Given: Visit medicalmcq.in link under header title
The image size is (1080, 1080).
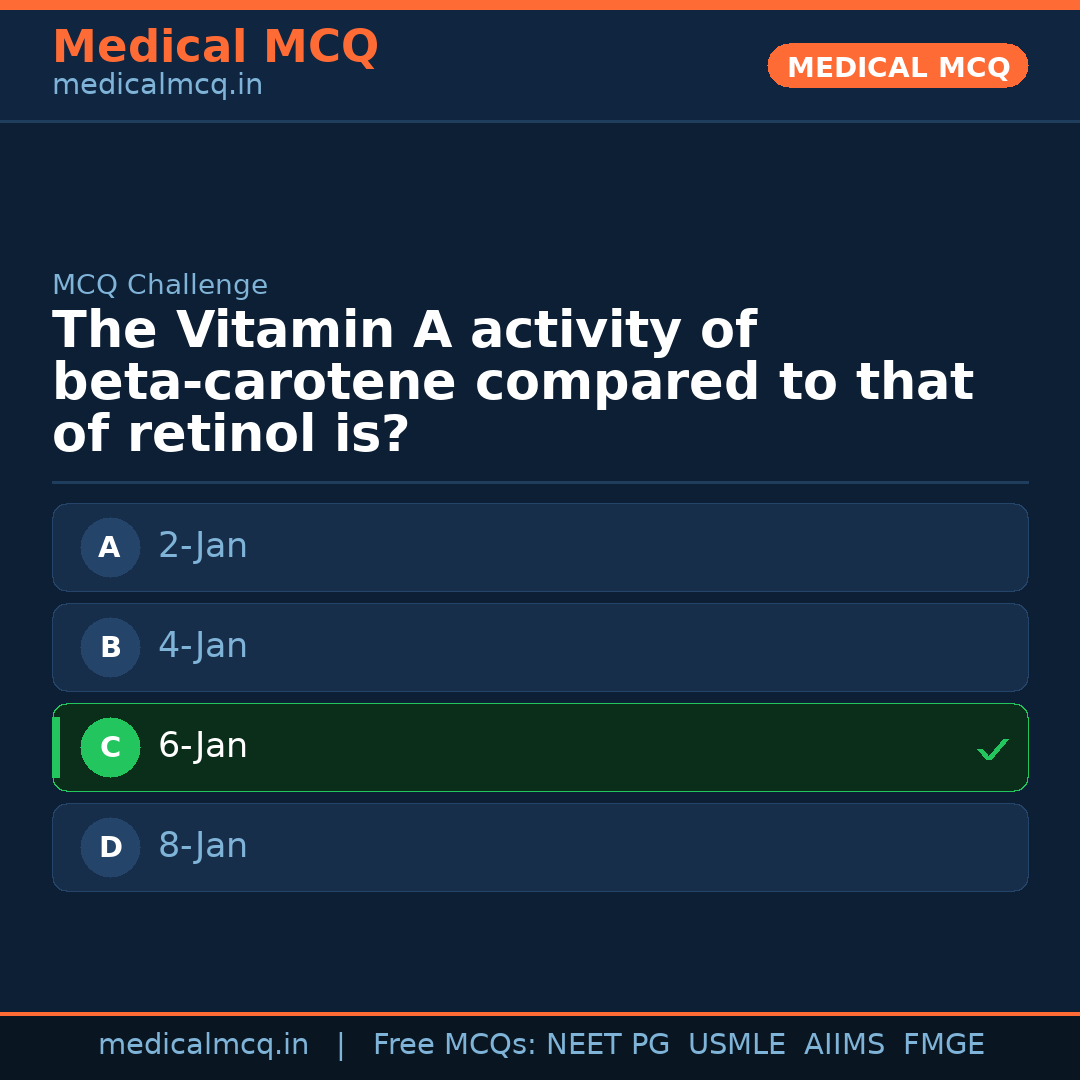Looking at the screenshot, I should pos(157,86).
